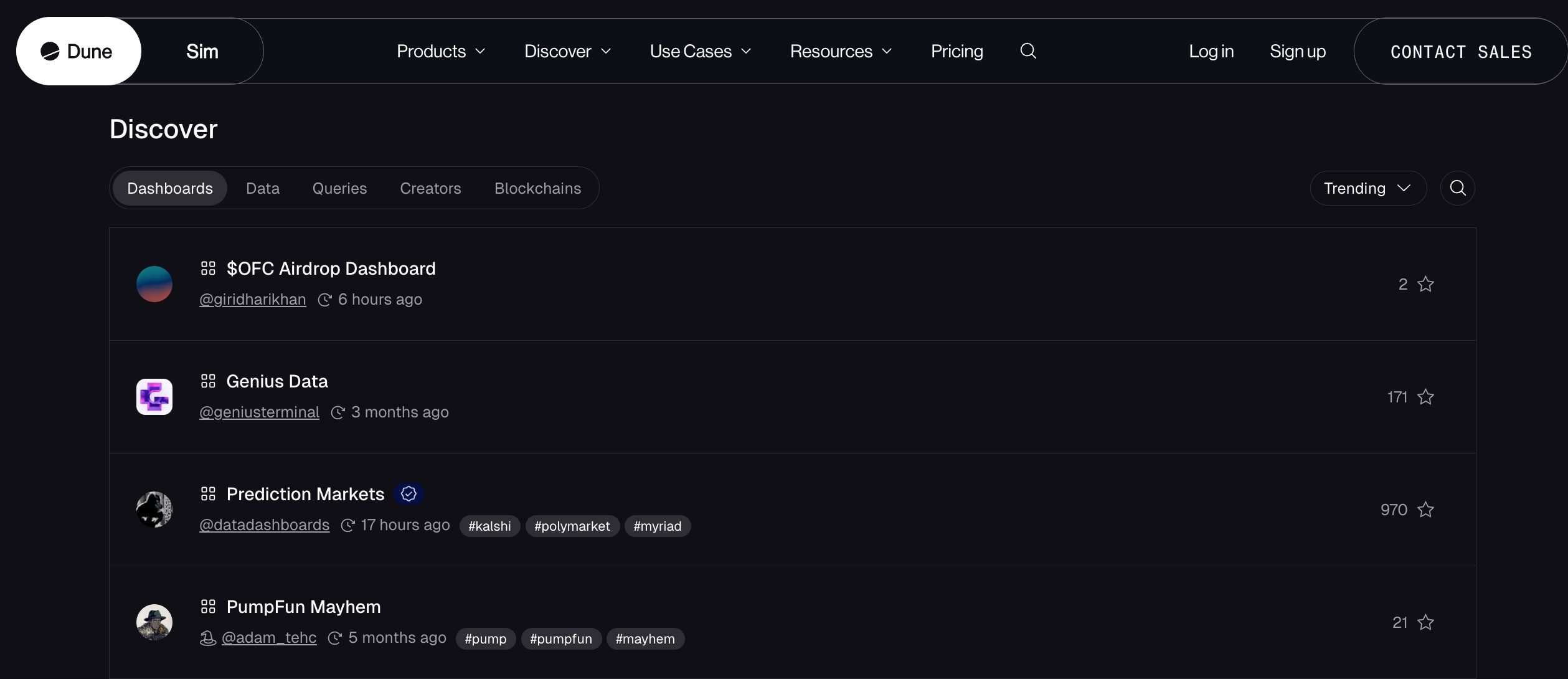Open site search in the top navigation
Screen dimensions: 1568x679
(x=1028, y=50)
